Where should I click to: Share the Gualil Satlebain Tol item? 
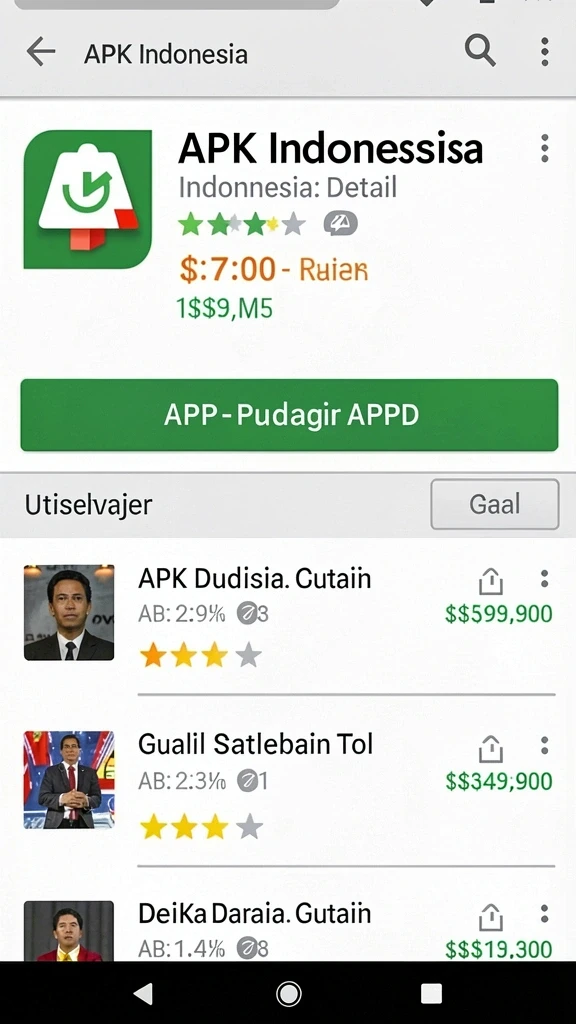coord(490,748)
